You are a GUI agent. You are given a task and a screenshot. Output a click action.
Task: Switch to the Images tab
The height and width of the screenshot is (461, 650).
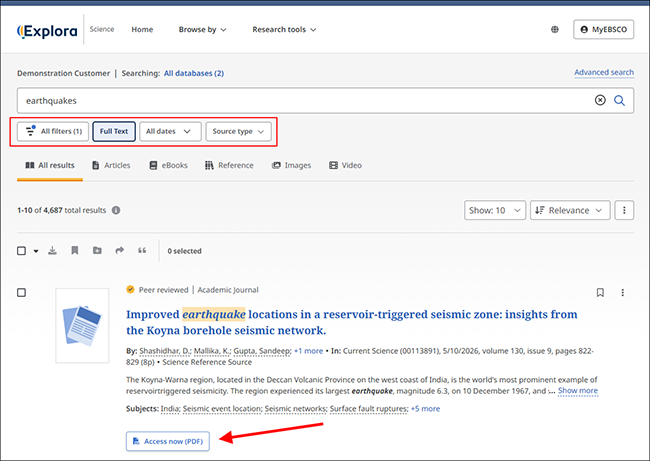click(291, 165)
